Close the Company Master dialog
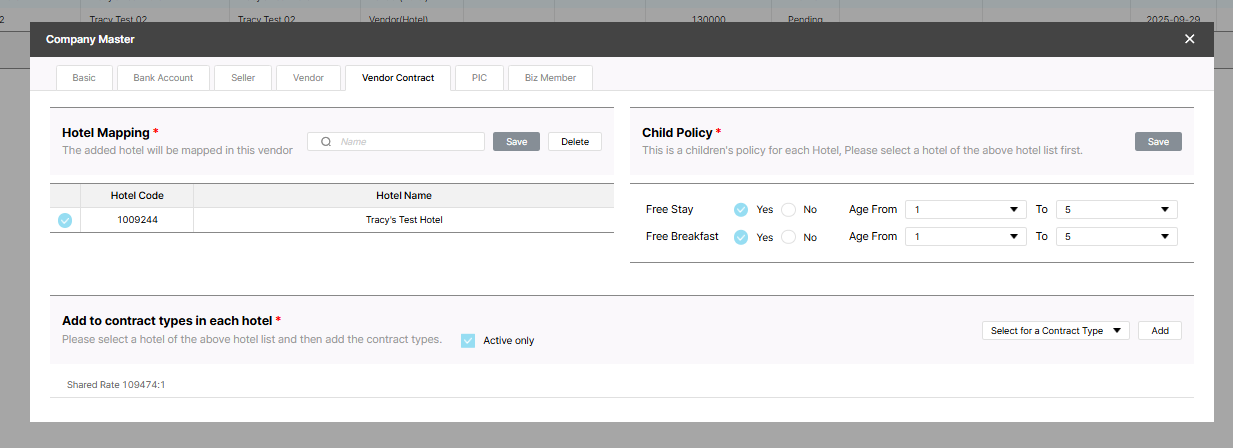The height and width of the screenshot is (448, 1233). coord(1189,39)
